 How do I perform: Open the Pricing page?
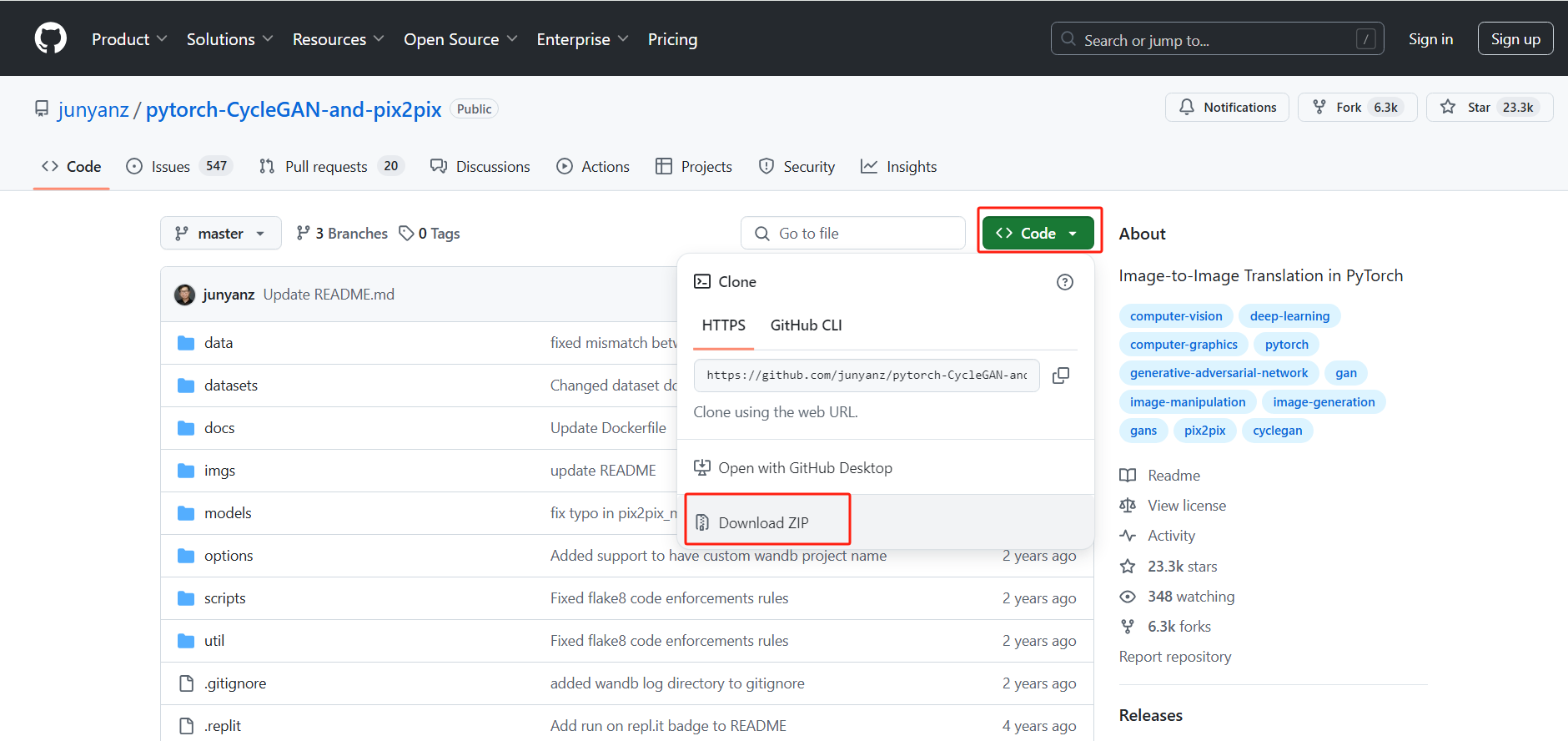coord(672,39)
